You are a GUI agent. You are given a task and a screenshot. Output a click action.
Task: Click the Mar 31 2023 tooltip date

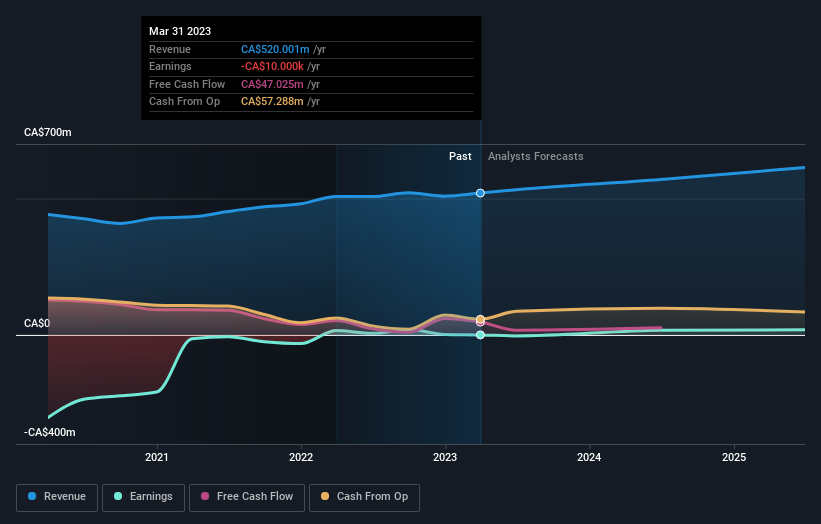[180, 31]
